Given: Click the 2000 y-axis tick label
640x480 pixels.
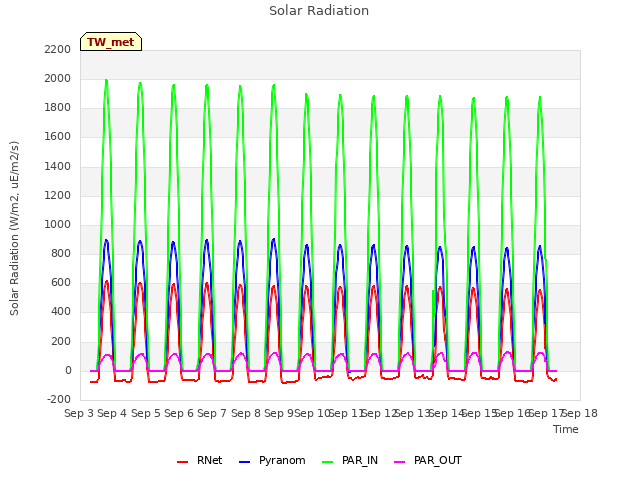Looking at the screenshot, I should [x=58, y=79].
